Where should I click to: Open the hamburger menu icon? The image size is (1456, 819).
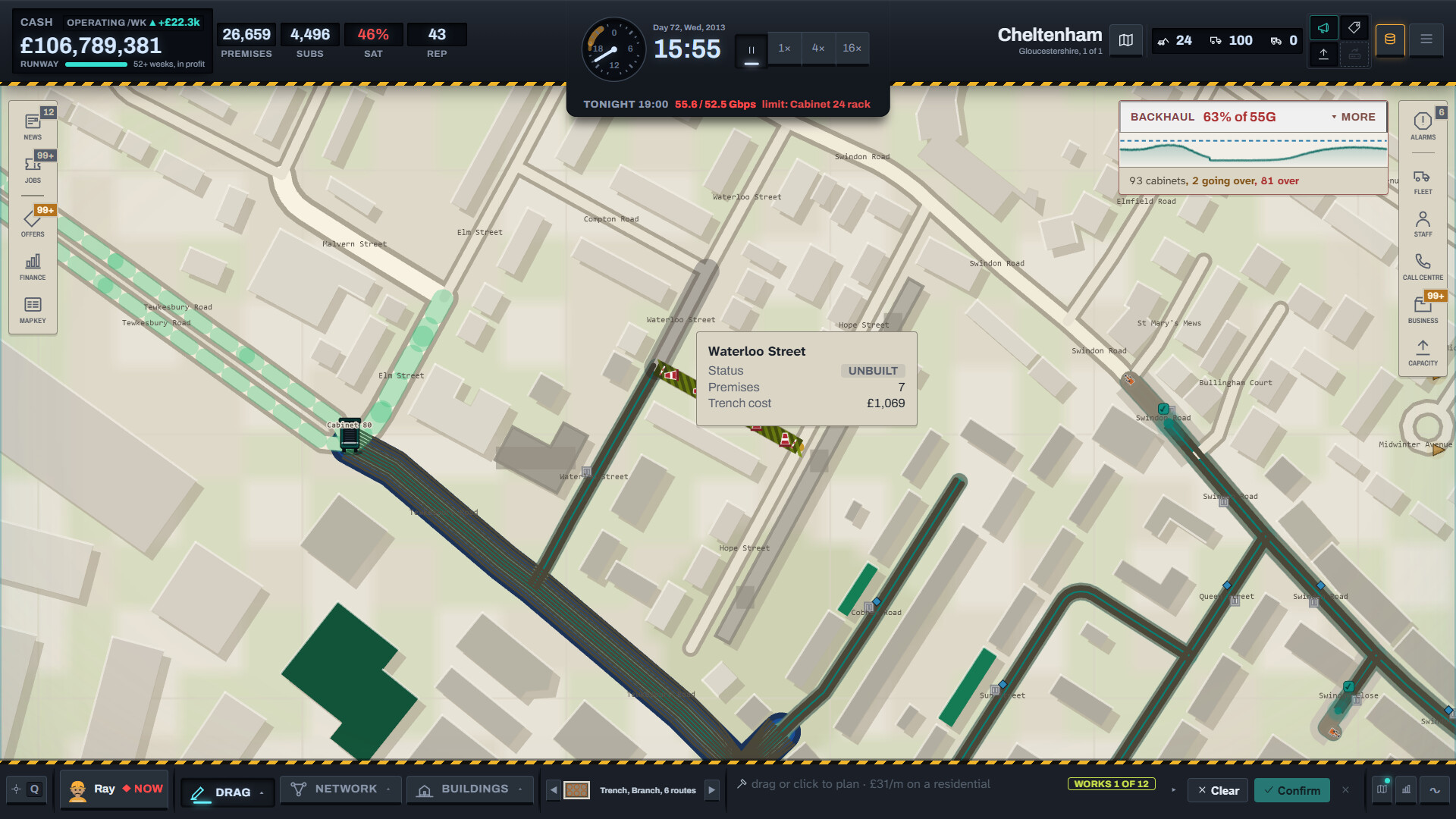pyautogui.click(x=1426, y=39)
